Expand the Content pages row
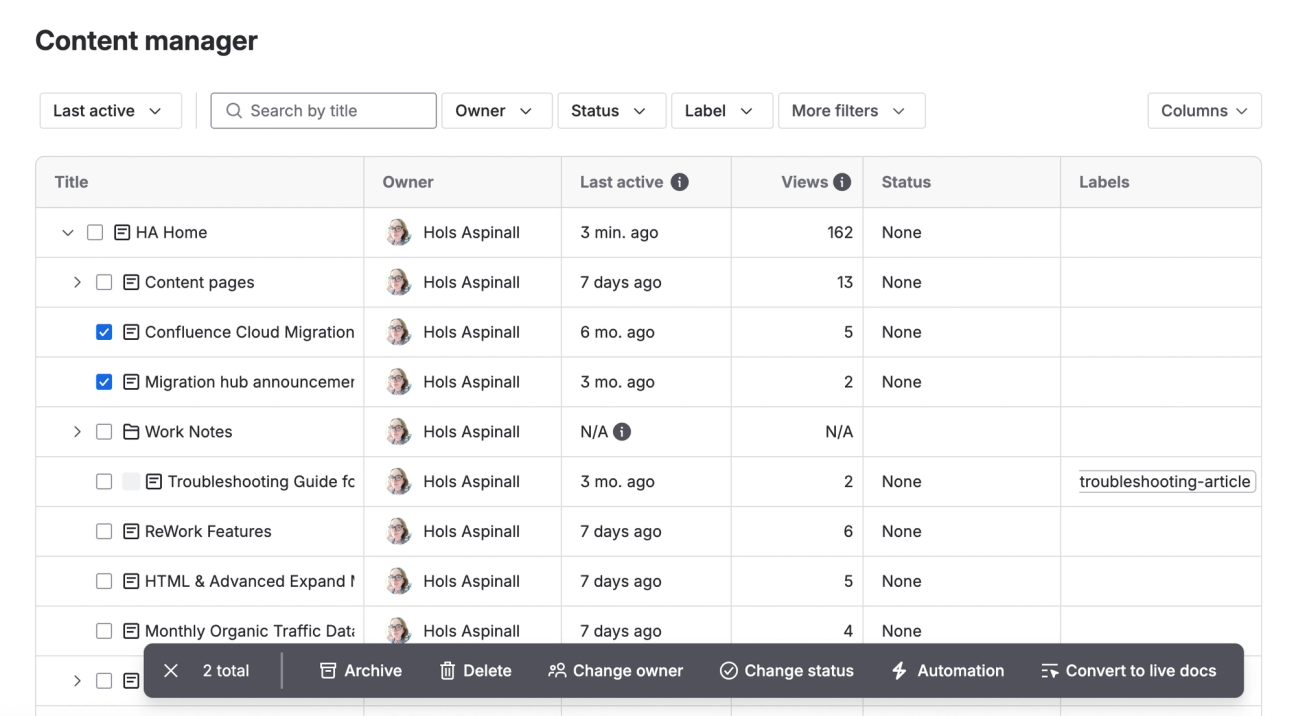The width and height of the screenshot is (1296, 716). pyautogui.click(x=77, y=282)
